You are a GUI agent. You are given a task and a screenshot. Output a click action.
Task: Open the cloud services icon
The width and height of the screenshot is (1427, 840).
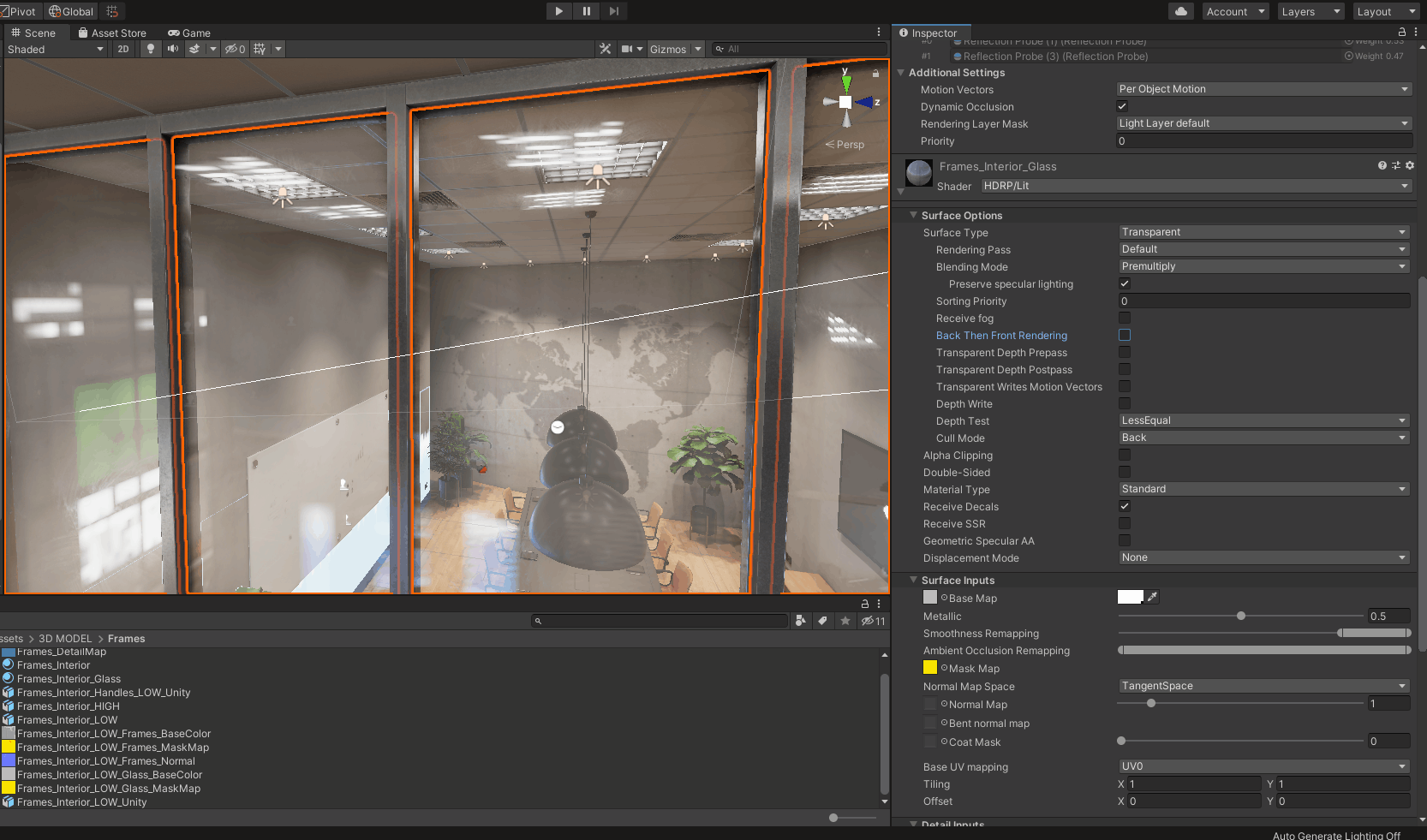tap(1181, 11)
